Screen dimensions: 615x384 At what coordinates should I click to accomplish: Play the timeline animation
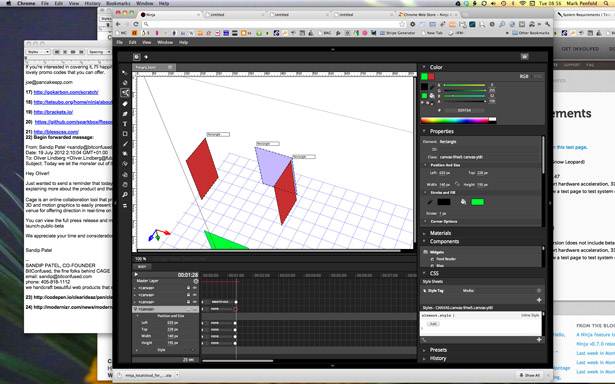136,275
